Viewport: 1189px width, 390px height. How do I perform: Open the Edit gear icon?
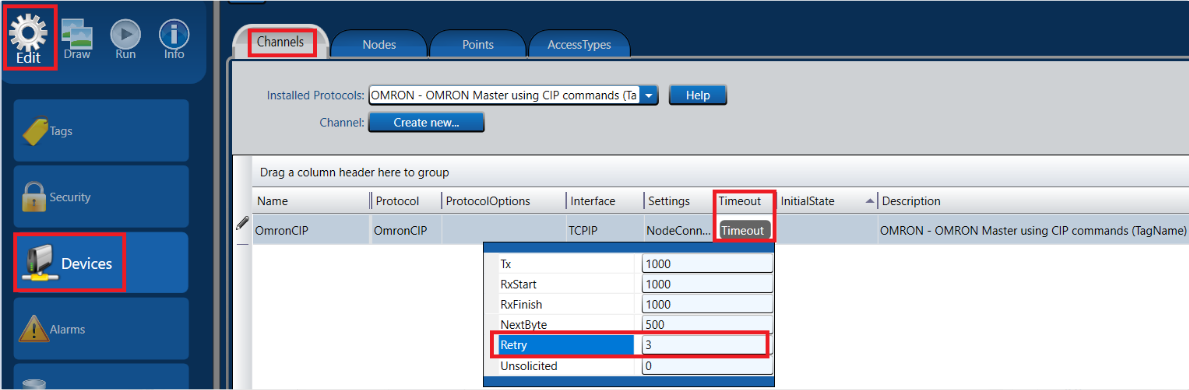click(x=30, y=36)
